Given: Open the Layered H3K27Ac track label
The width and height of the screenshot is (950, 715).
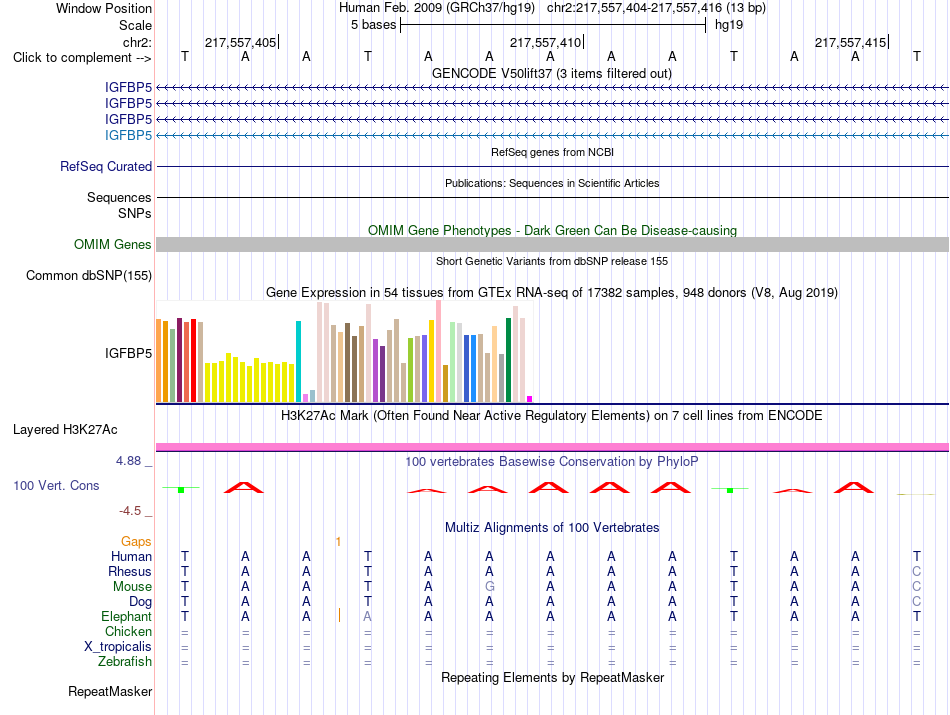Looking at the screenshot, I should pyautogui.click(x=65, y=430).
